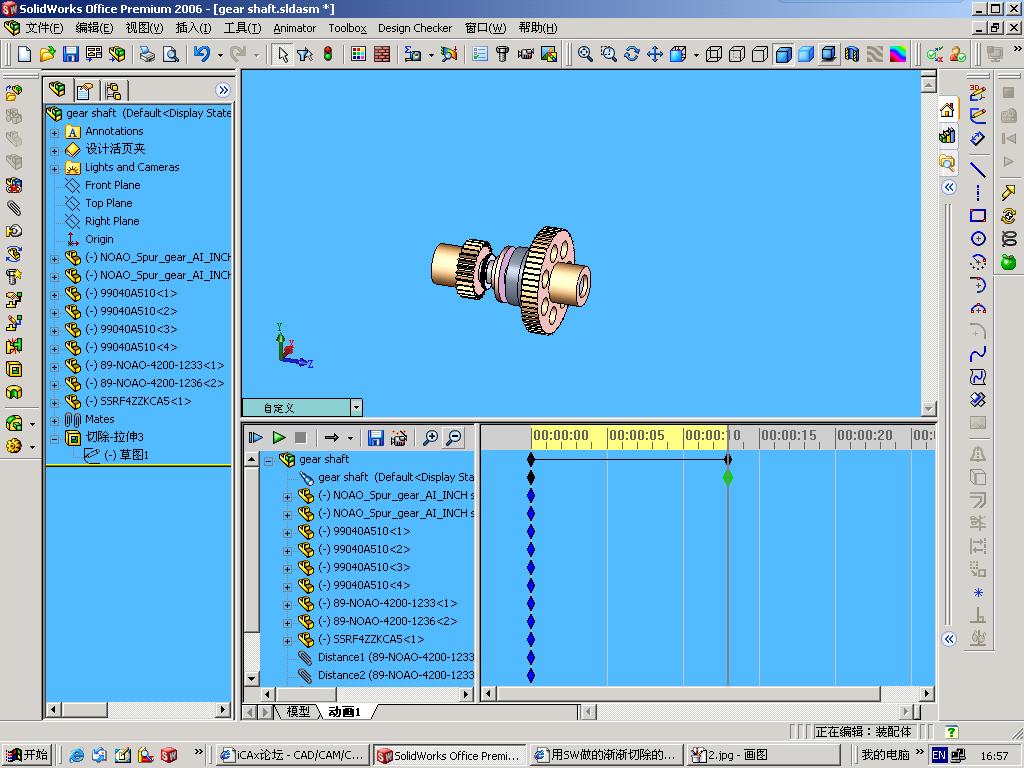Expand Lights and Cameras folder

55,168
